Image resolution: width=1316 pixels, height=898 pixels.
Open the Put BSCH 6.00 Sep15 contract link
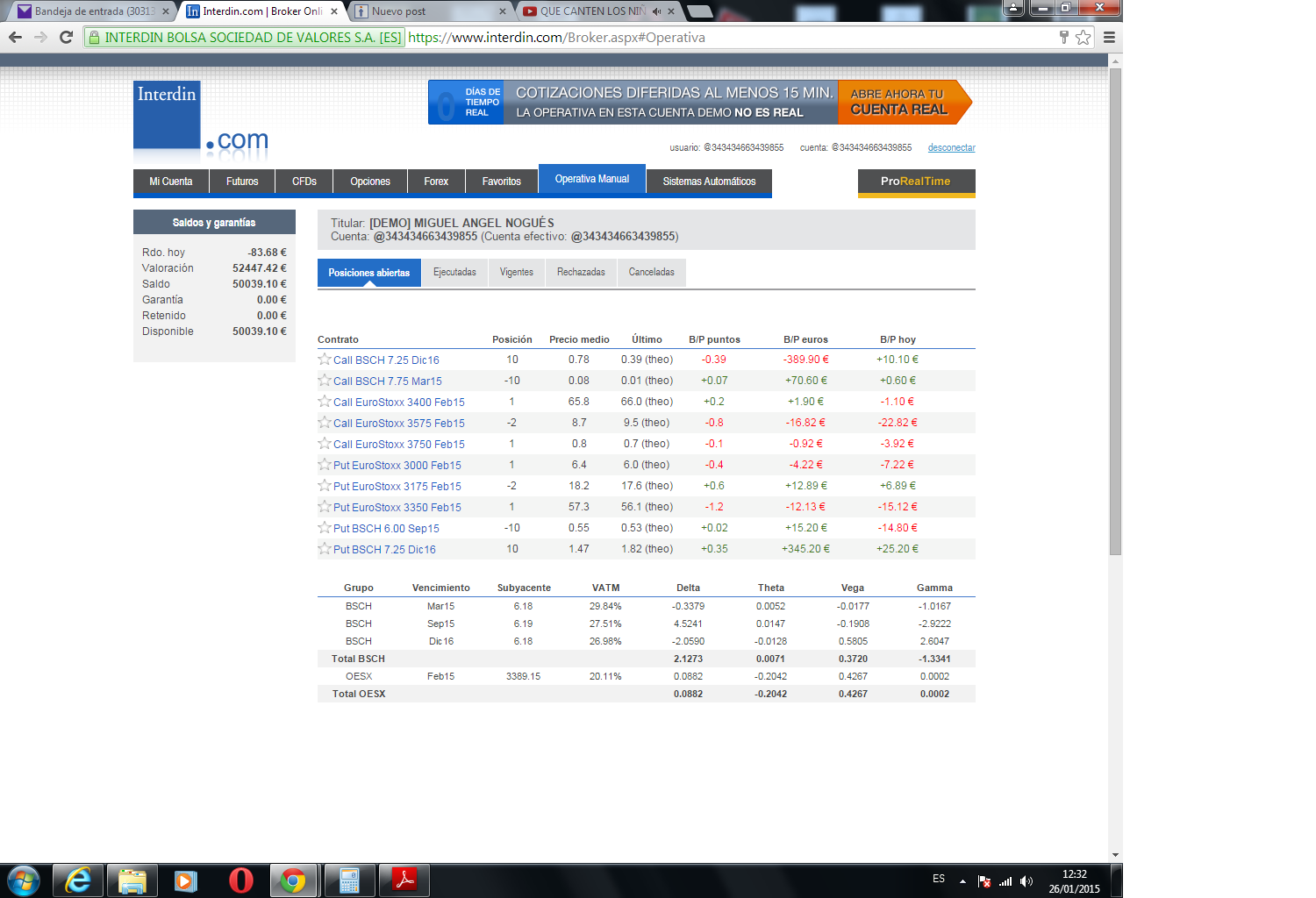[386, 529]
